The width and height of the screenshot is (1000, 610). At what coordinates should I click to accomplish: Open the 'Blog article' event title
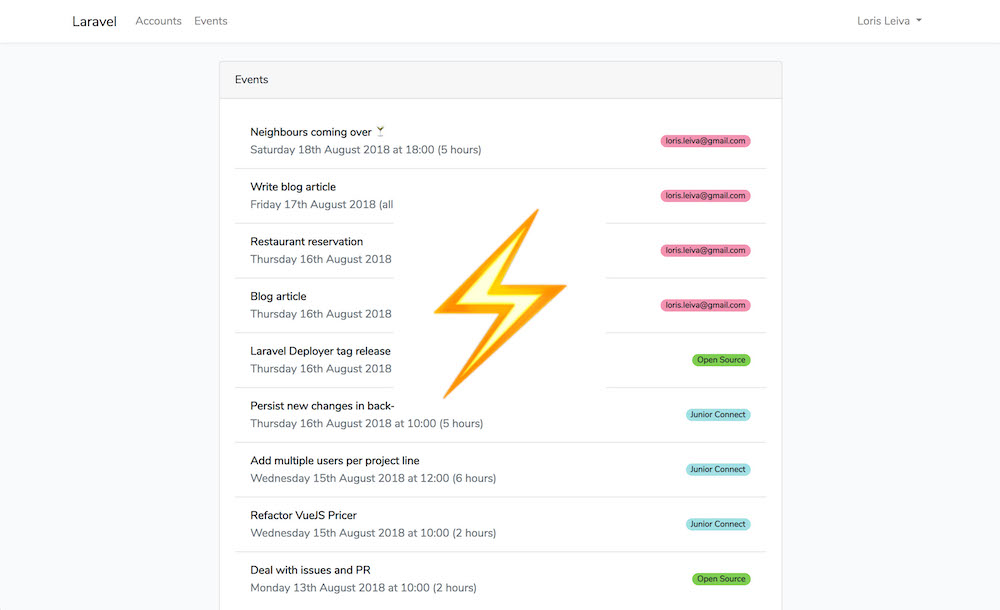278,297
